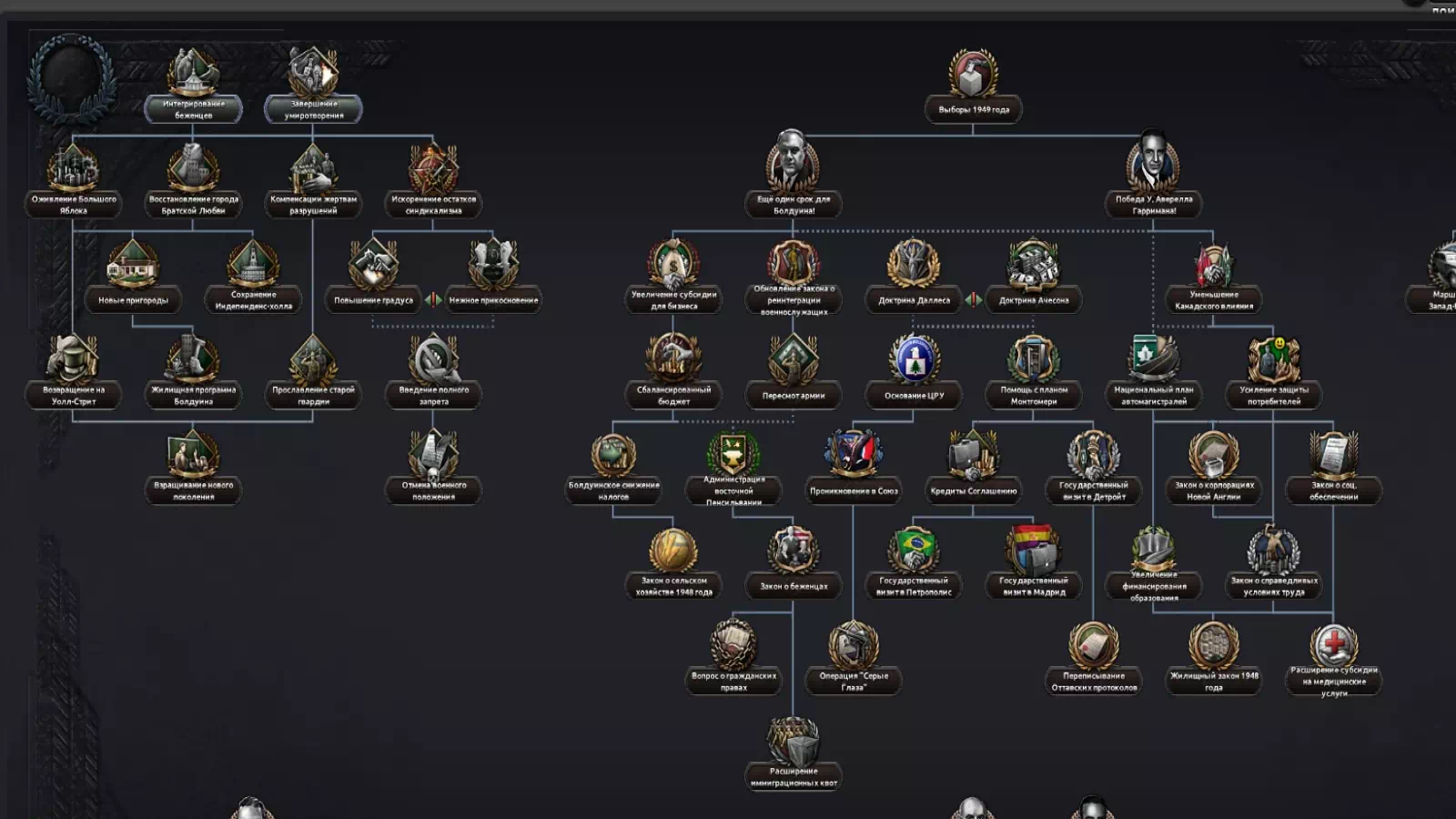Select the 'Введение полного запрета' focus icon

[x=433, y=359]
